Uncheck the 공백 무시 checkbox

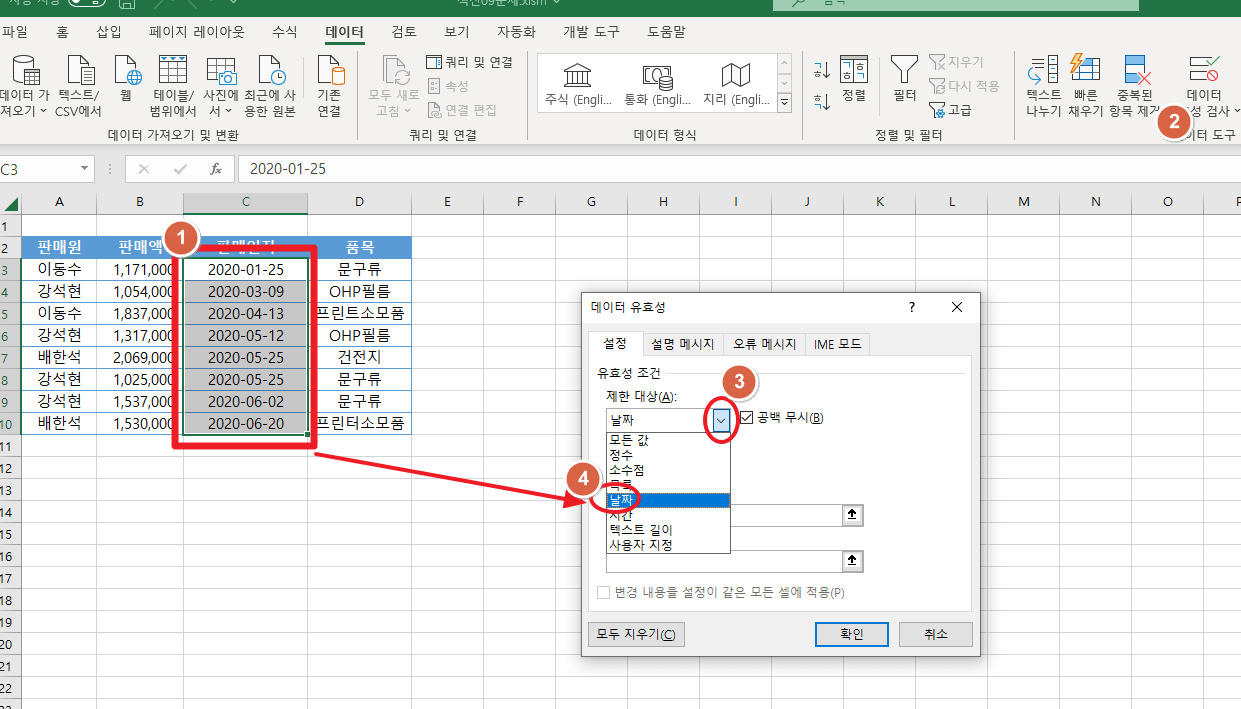click(x=746, y=417)
